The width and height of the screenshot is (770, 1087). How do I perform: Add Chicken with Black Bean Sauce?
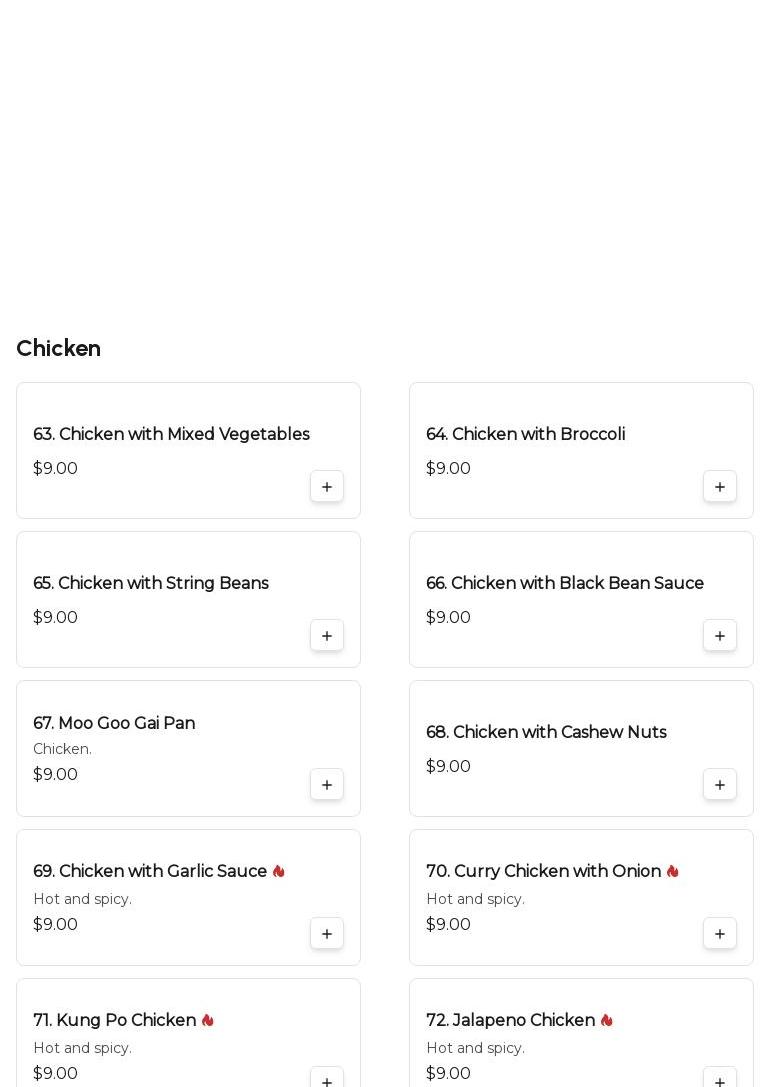720,636
